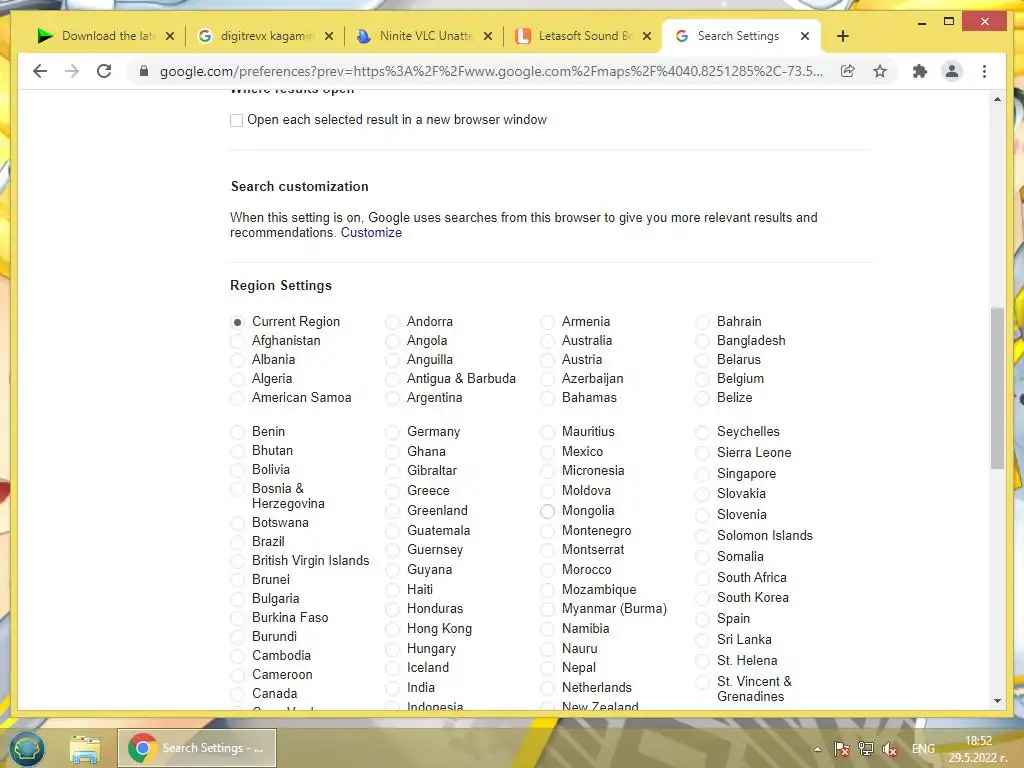This screenshot has width=1024, height=768.
Task: Open the network status tray icon
Action: click(x=866, y=749)
